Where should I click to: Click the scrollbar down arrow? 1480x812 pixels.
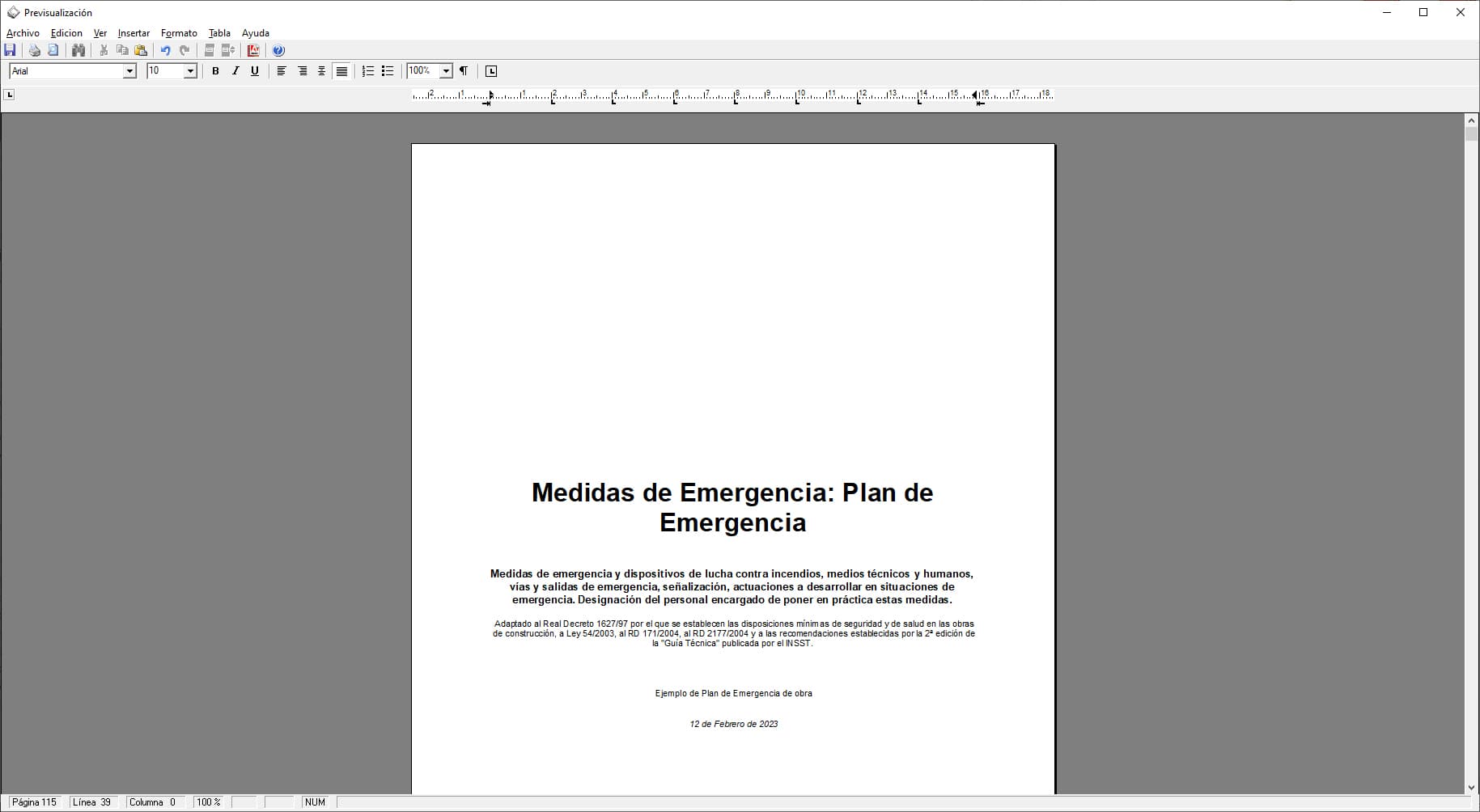1471,787
